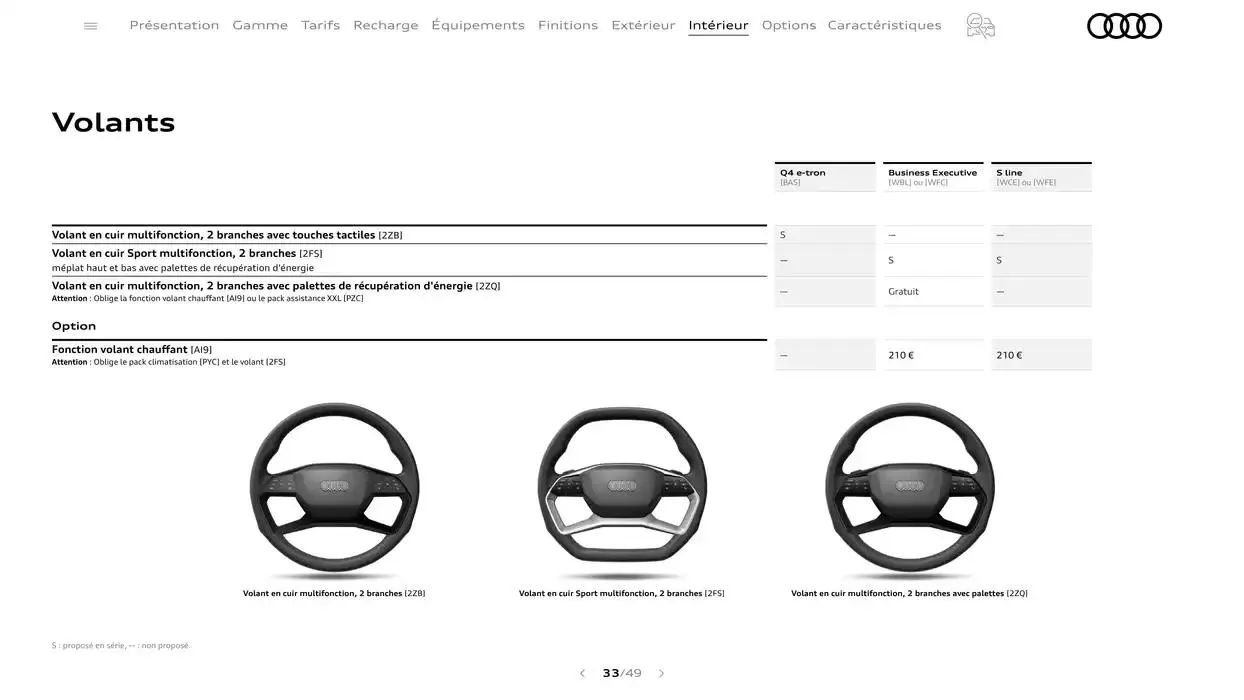The image size is (1244, 700).
Task: Click the Audi rings logo
Action: click(1124, 24)
